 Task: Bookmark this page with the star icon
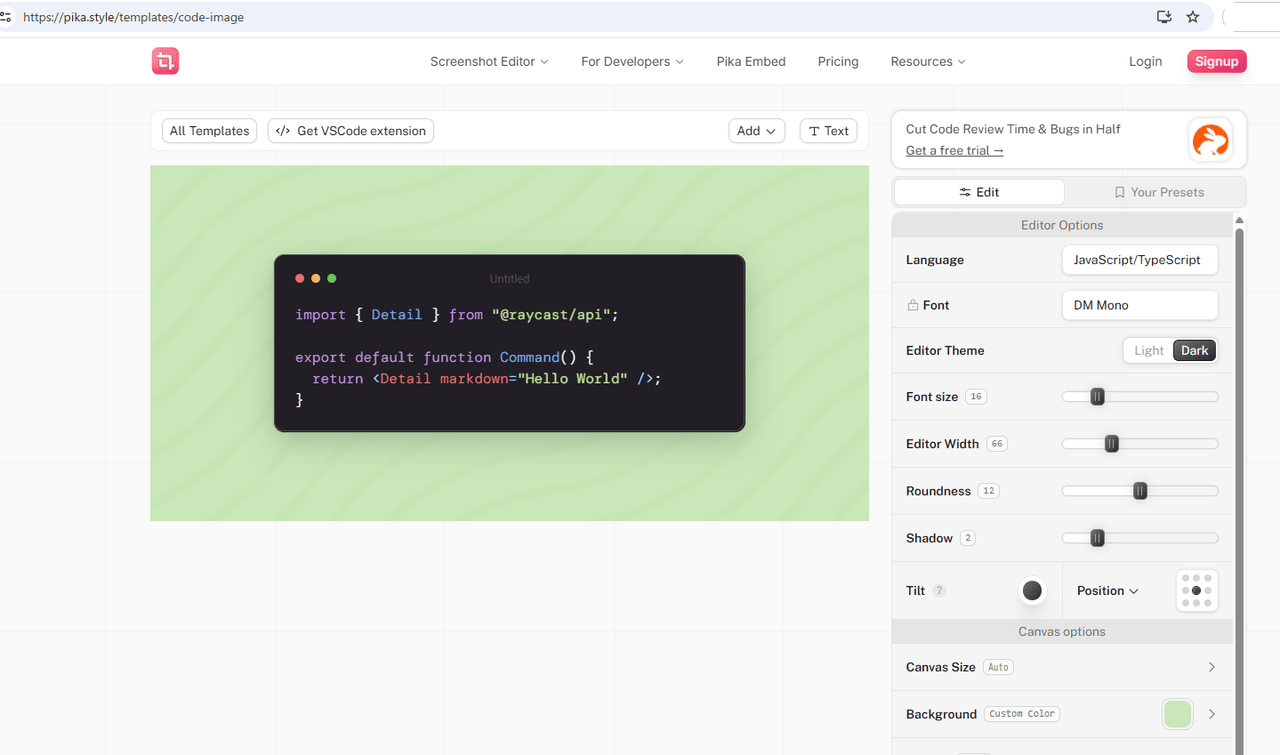tap(1193, 17)
